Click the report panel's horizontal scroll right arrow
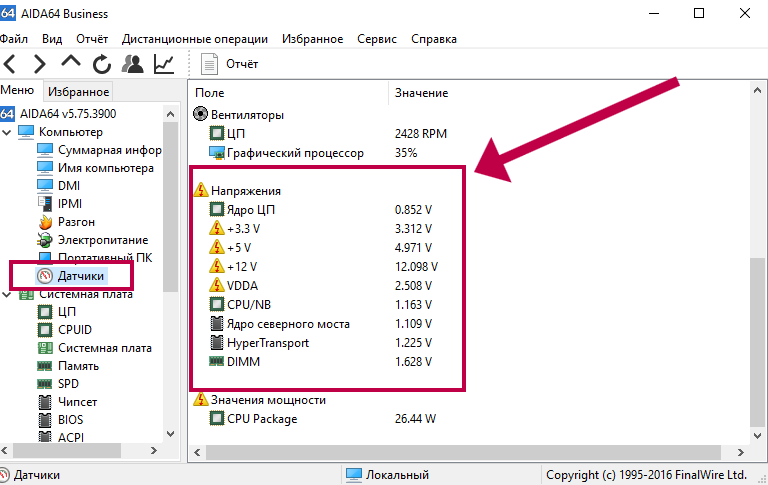The height and width of the screenshot is (485, 768). (x=741, y=452)
